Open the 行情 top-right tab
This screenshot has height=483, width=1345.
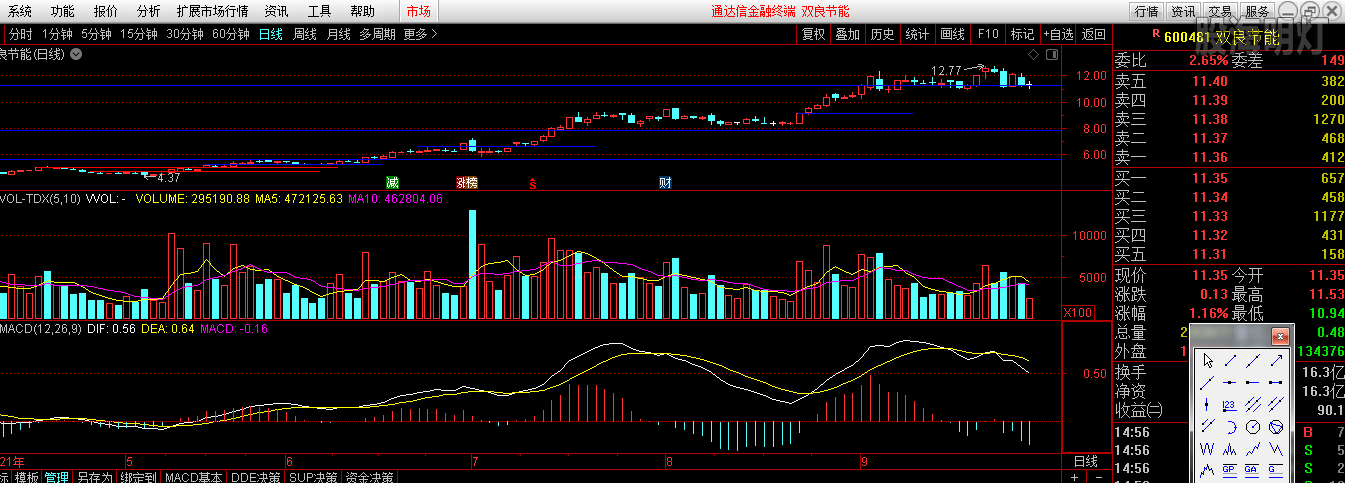[x=1147, y=11]
